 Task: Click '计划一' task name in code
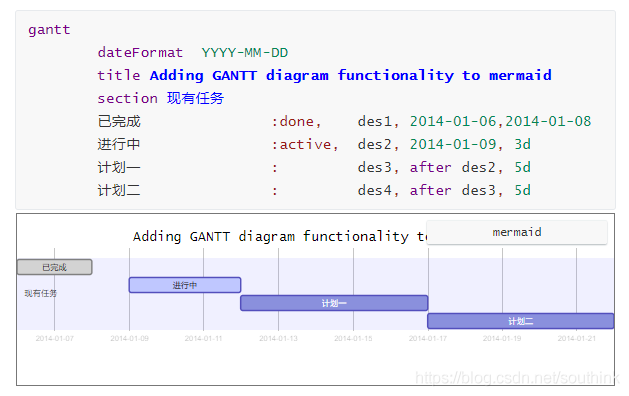(x=119, y=167)
